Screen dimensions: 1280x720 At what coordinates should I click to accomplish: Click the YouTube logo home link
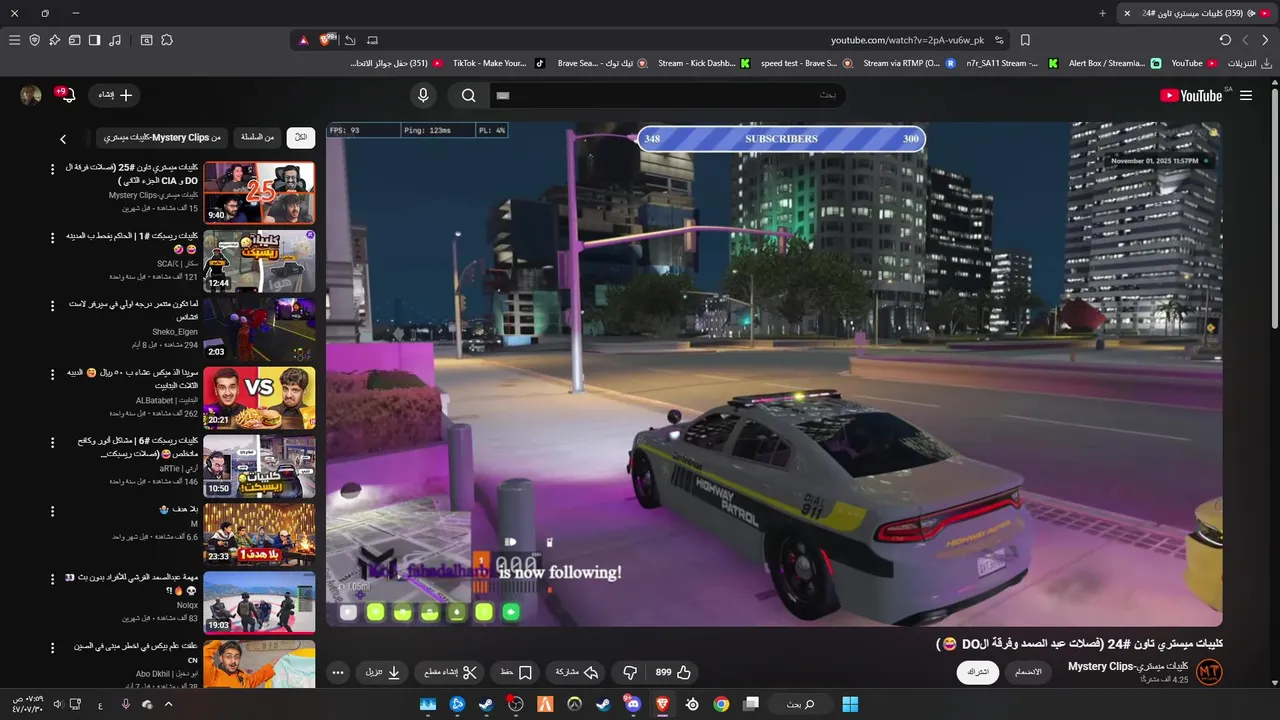click(1191, 95)
